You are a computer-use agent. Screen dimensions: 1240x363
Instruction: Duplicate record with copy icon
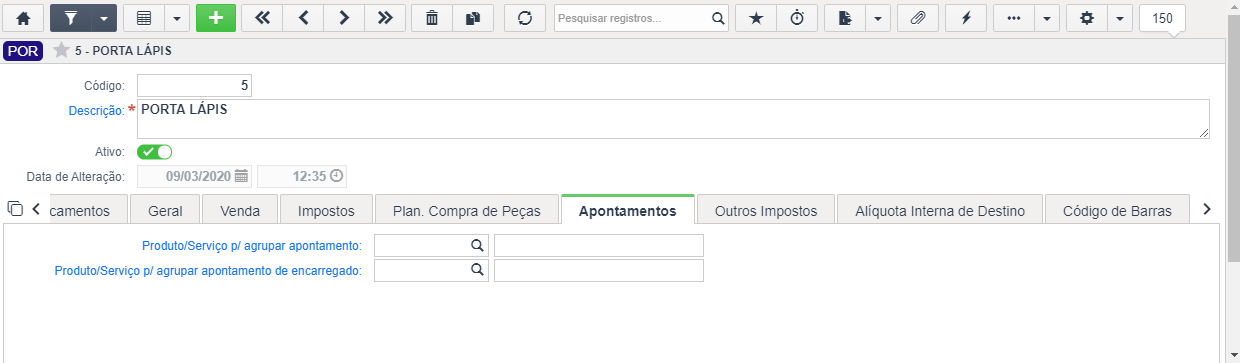[x=473, y=18]
